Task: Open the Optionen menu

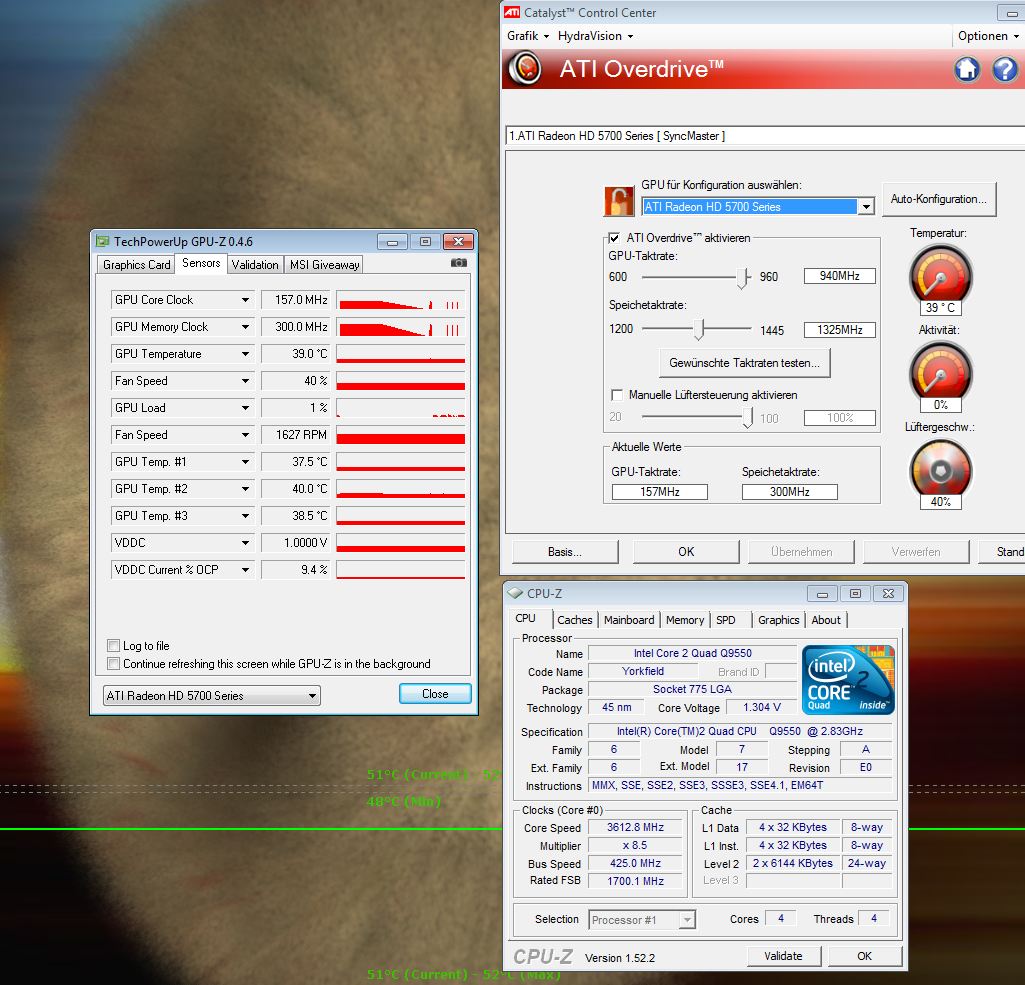Action: click(988, 36)
